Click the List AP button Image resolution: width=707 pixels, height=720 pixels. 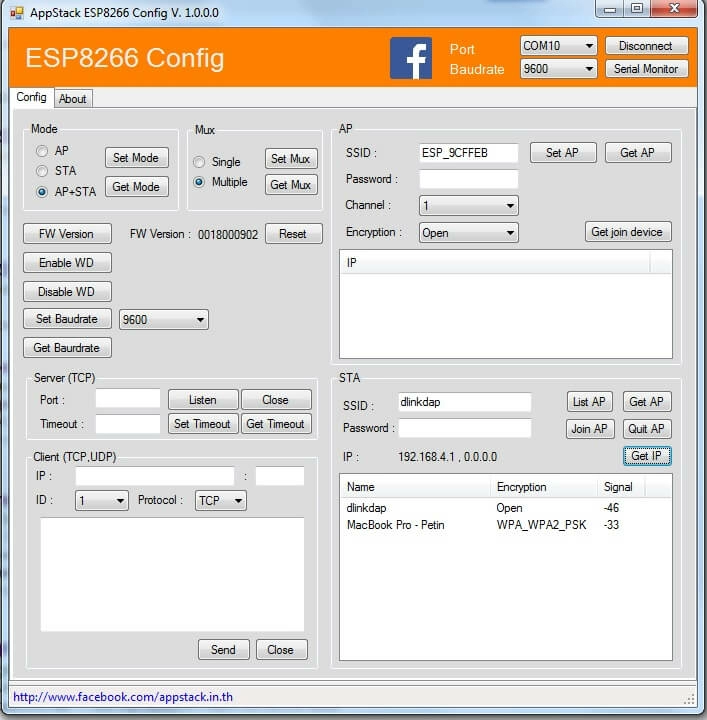(589, 402)
